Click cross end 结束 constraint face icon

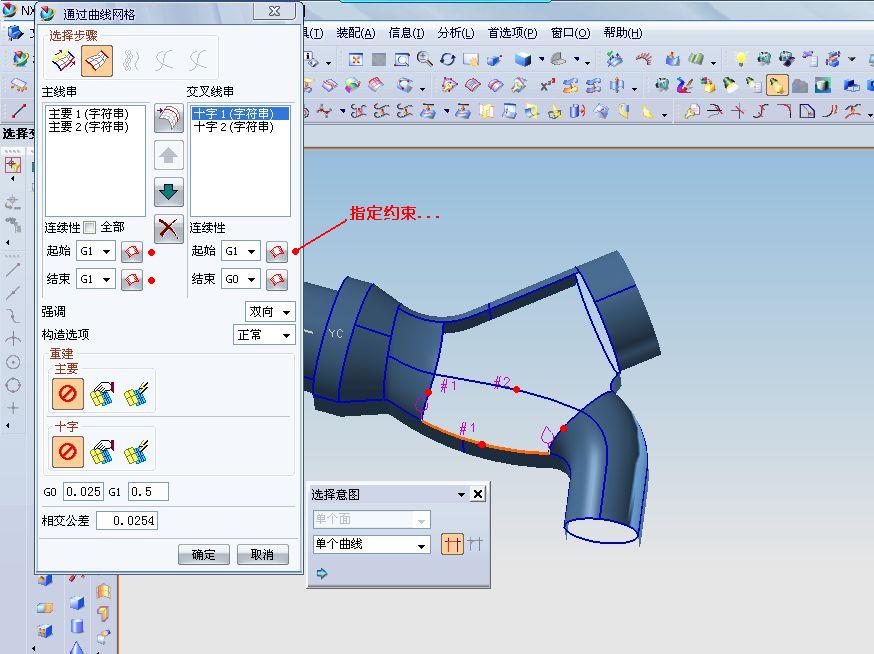click(276, 279)
